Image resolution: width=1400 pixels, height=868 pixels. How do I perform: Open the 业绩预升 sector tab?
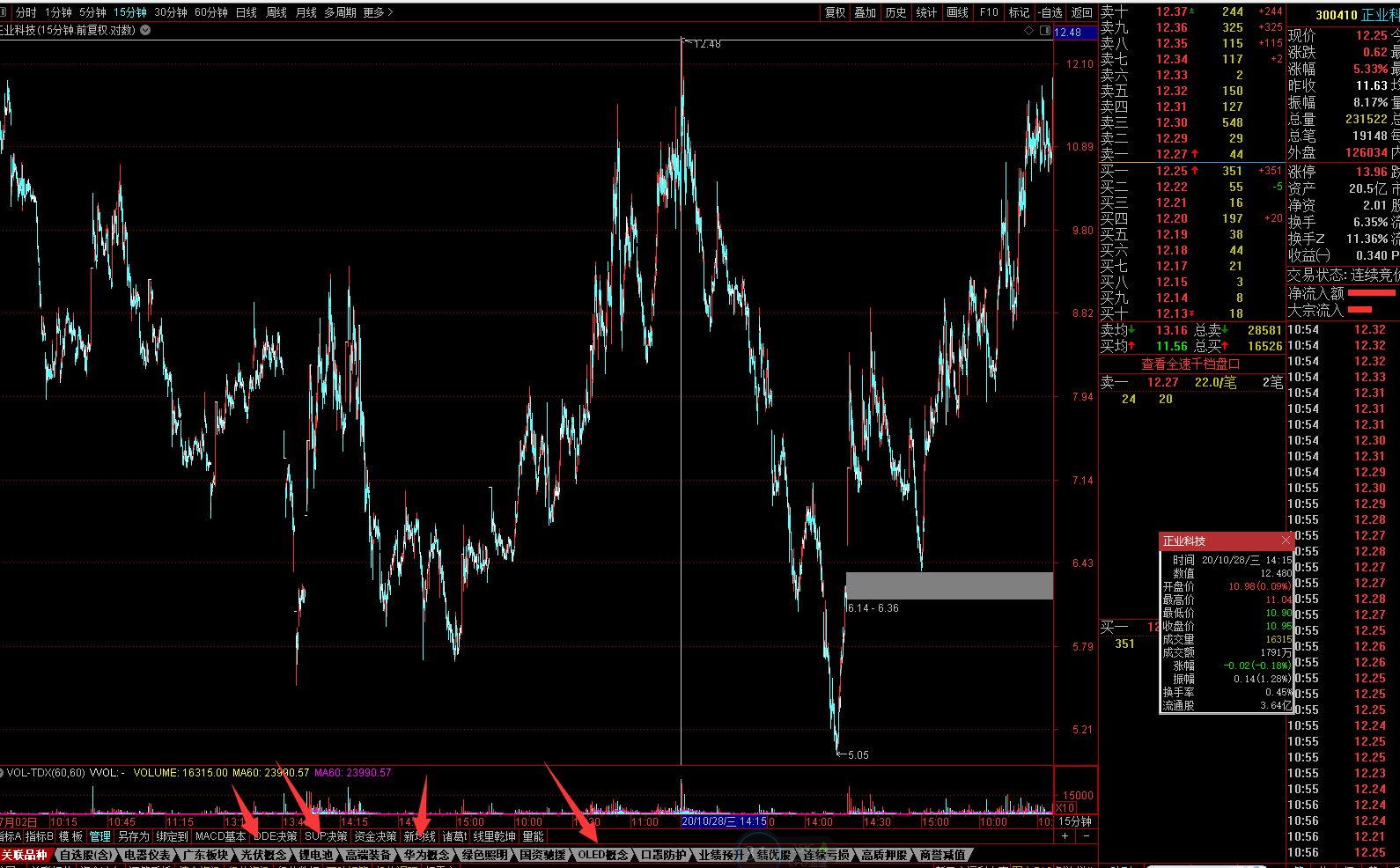[721, 855]
